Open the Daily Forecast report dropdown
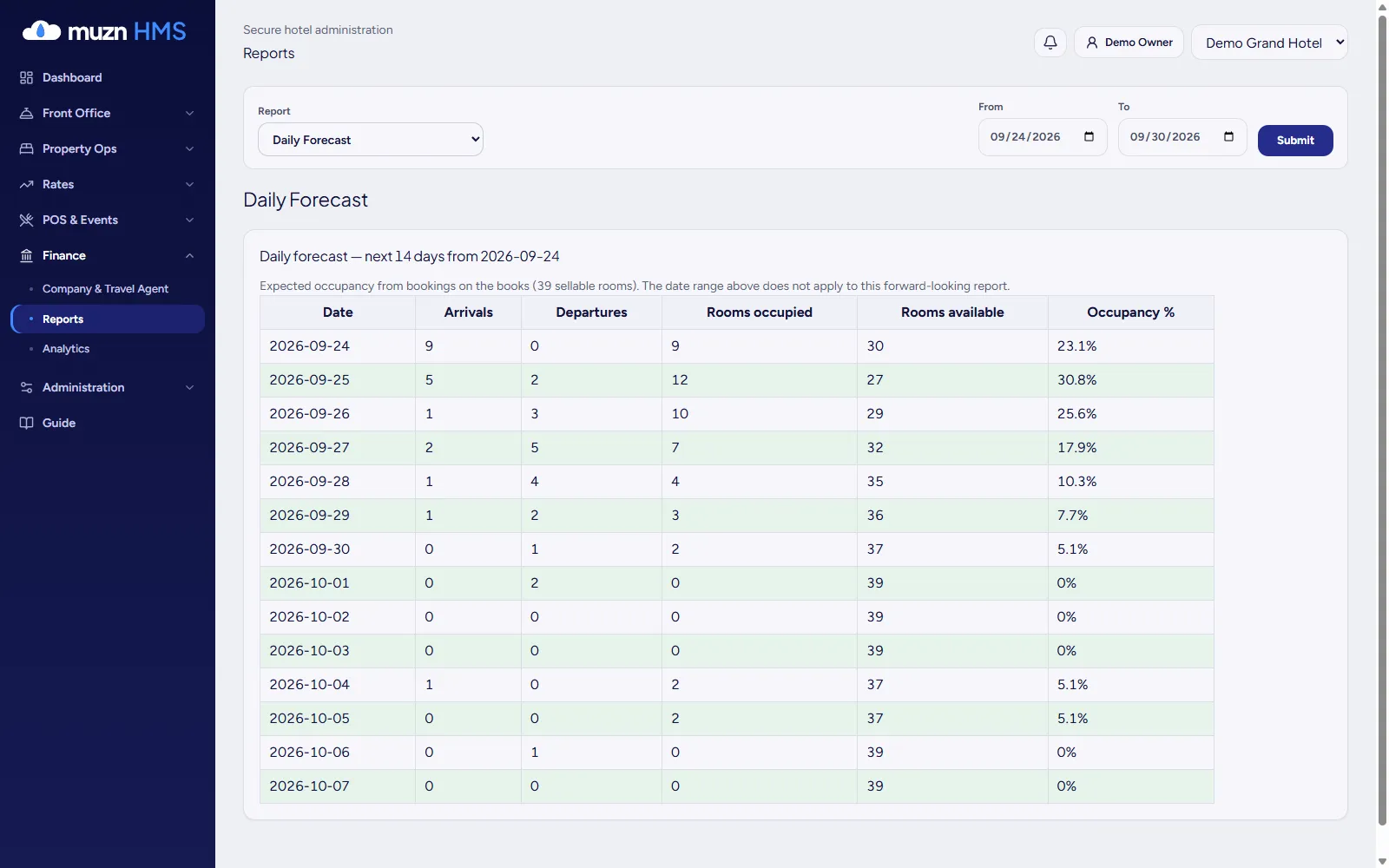 click(x=371, y=140)
